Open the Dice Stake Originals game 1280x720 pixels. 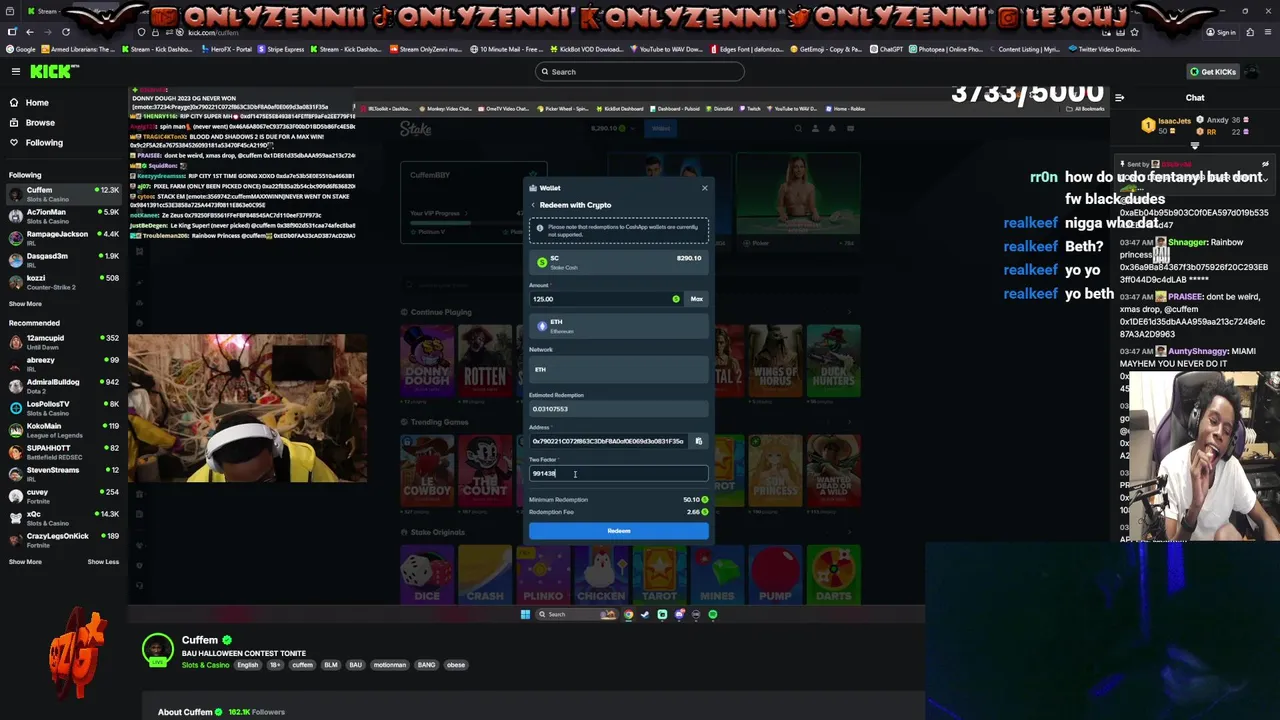[427, 575]
